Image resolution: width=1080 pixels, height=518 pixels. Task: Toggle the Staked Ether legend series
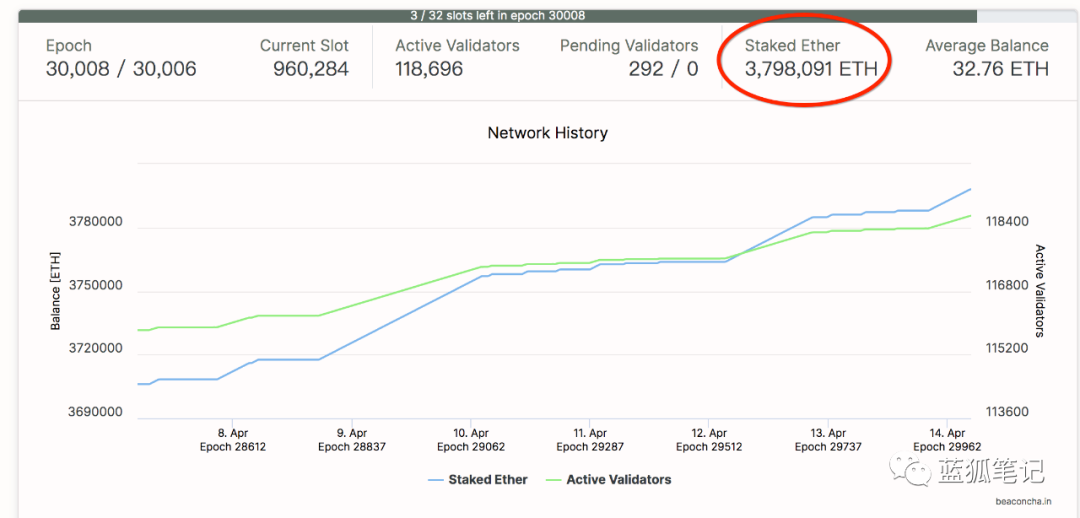pyautogui.click(x=487, y=480)
